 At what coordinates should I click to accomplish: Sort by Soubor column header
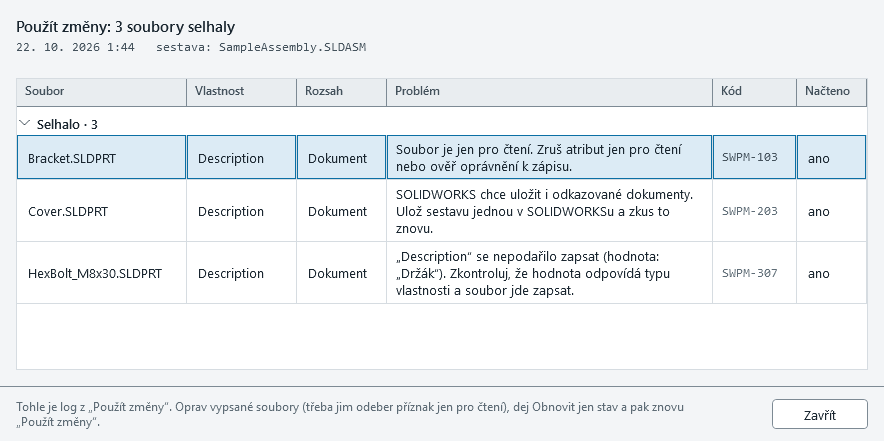coord(101,91)
